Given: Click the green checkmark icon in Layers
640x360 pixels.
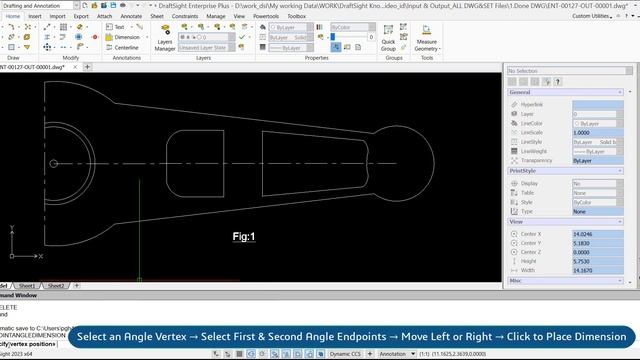Looking at the screenshot, I should (x=242, y=37).
